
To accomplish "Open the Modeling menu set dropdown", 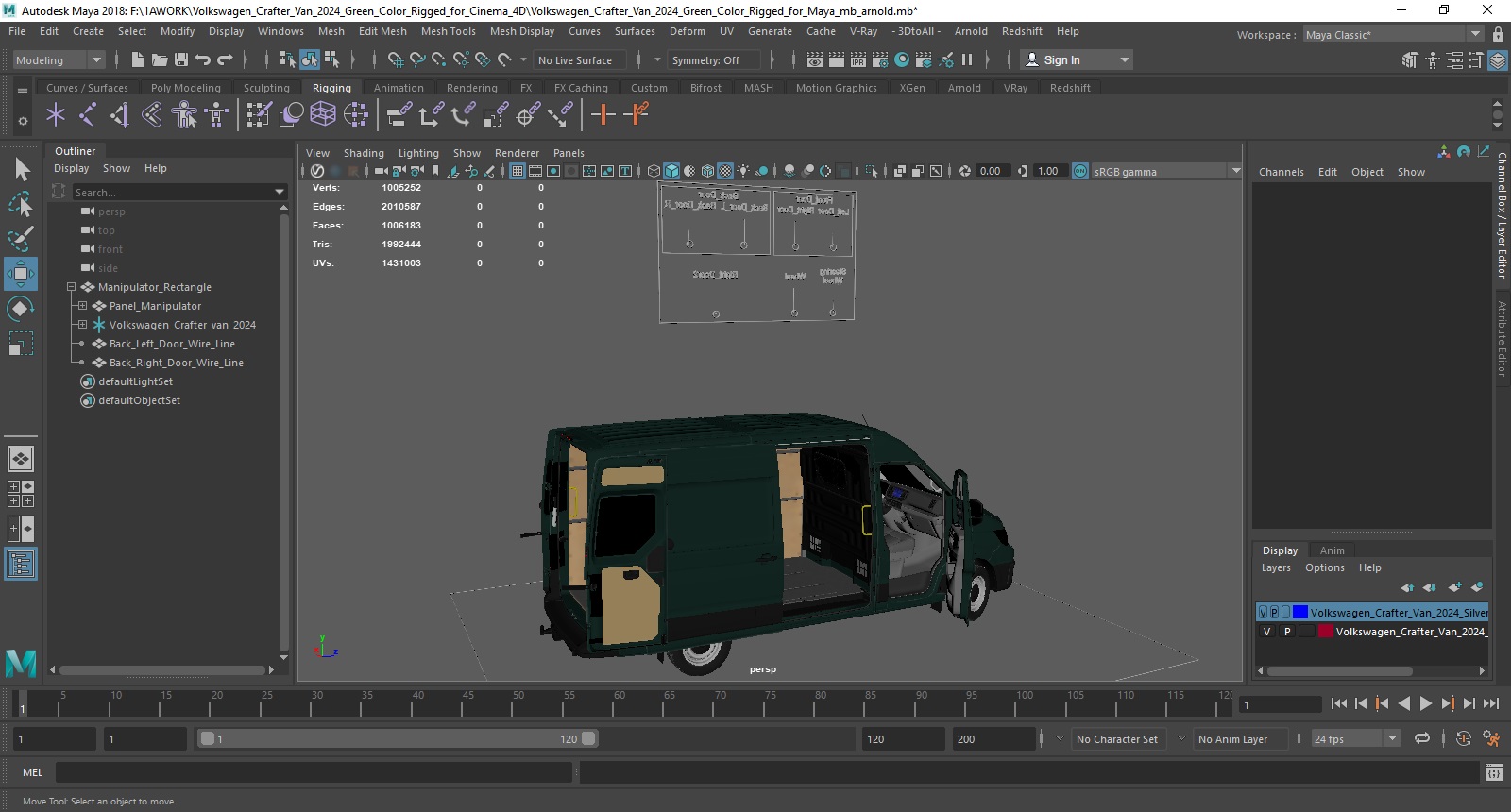I will coord(59,59).
